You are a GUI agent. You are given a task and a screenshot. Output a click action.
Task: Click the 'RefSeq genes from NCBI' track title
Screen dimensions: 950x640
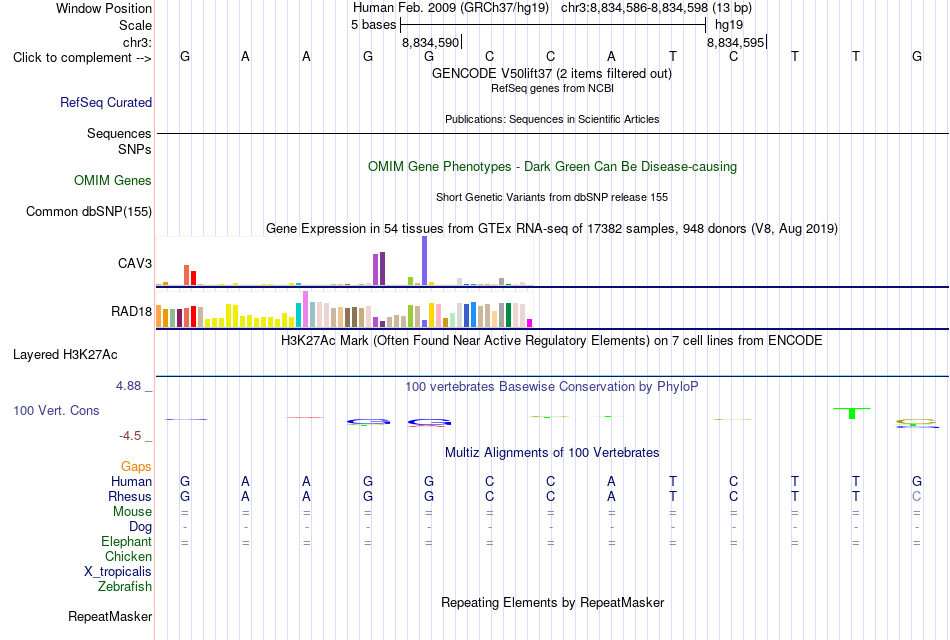tap(552, 88)
